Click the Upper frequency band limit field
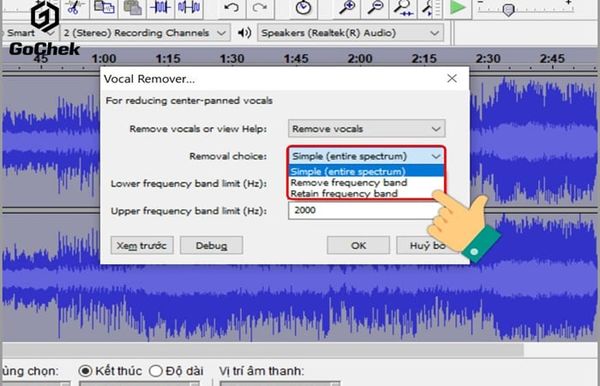600x386 pixels. 364,210
